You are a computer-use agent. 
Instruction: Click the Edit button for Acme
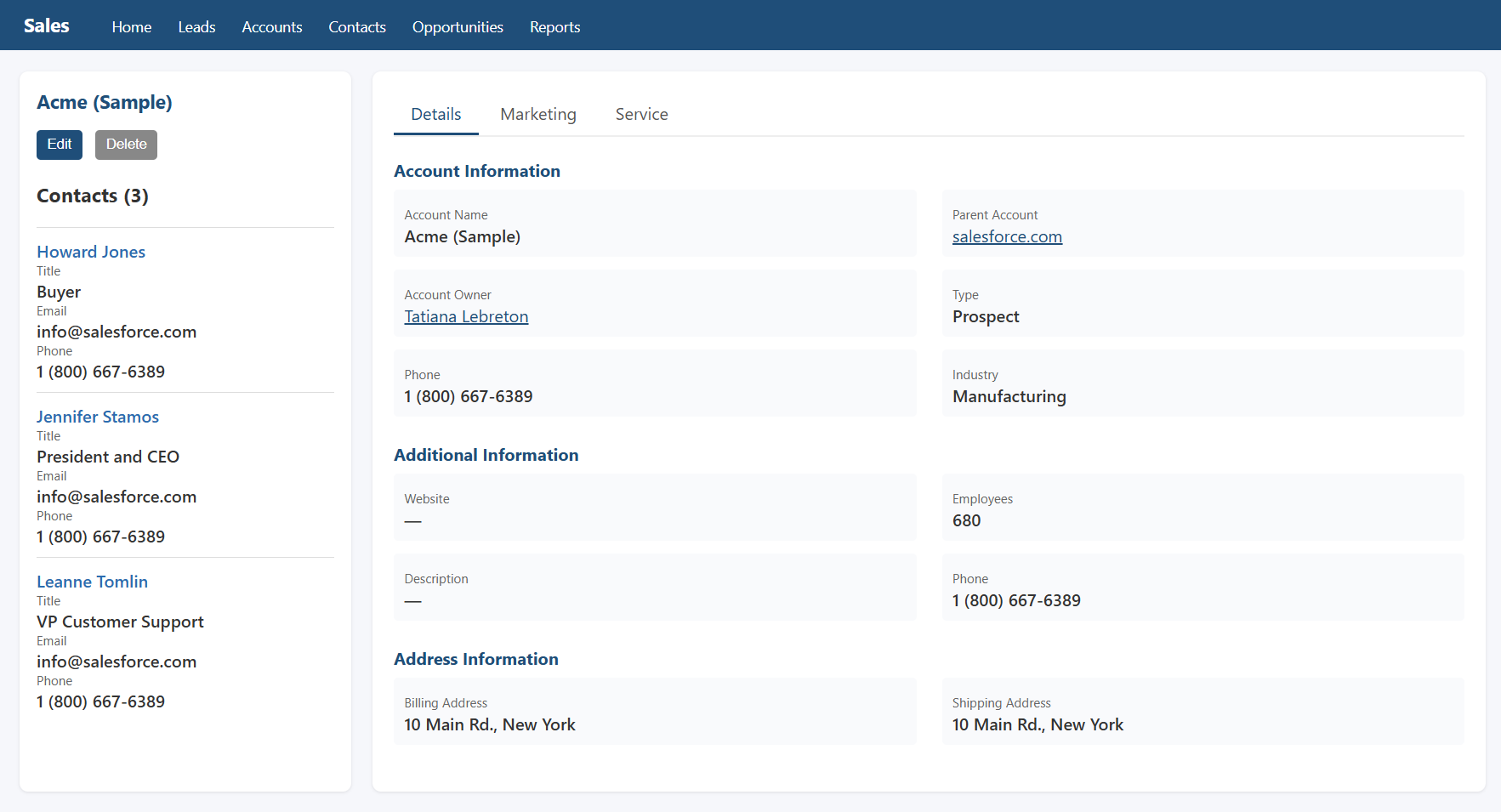(x=60, y=145)
